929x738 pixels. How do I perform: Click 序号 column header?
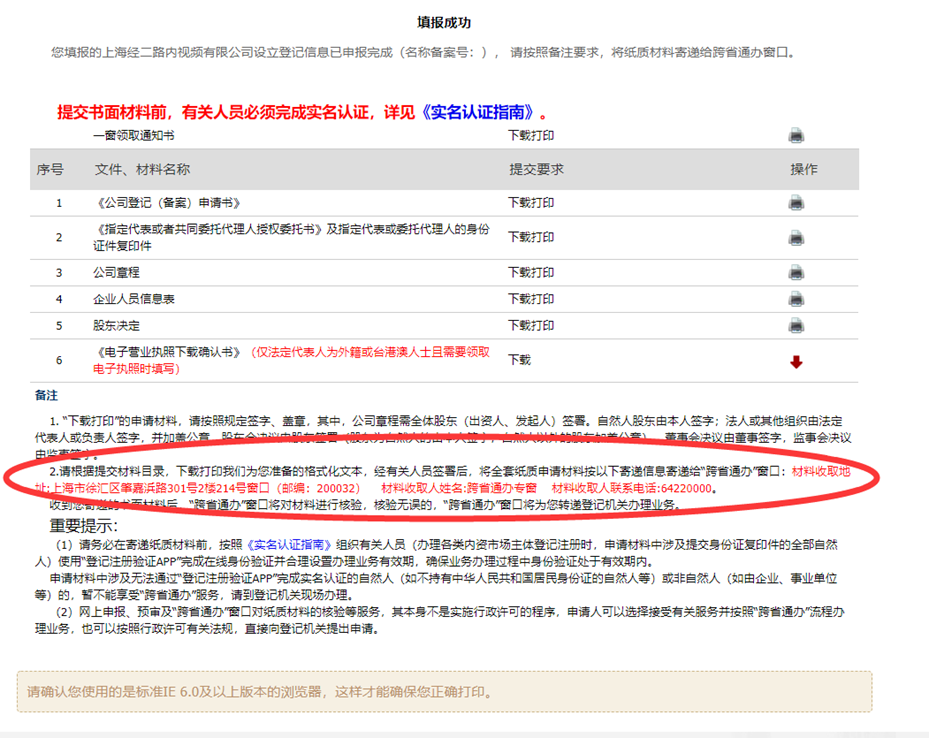[50, 169]
